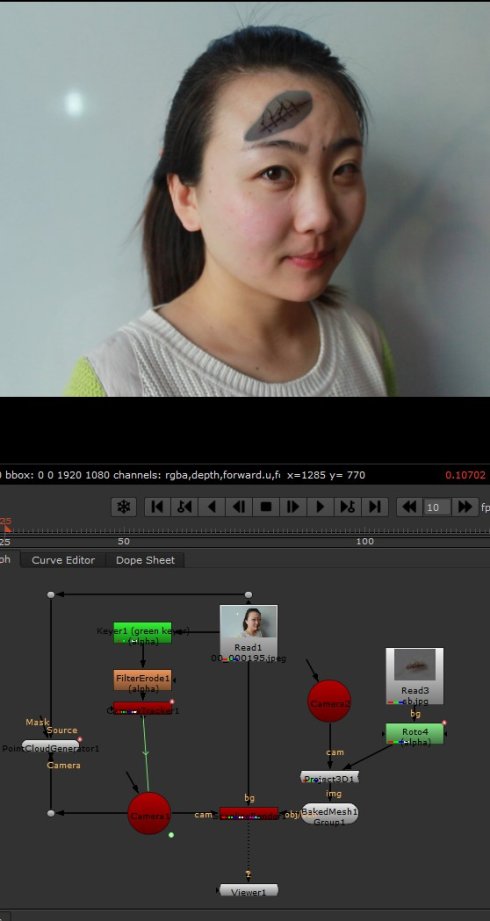The width and height of the screenshot is (490, 921).
Task: Step forward one frame button
Action: pyautogui.click(x=293, y=507)
